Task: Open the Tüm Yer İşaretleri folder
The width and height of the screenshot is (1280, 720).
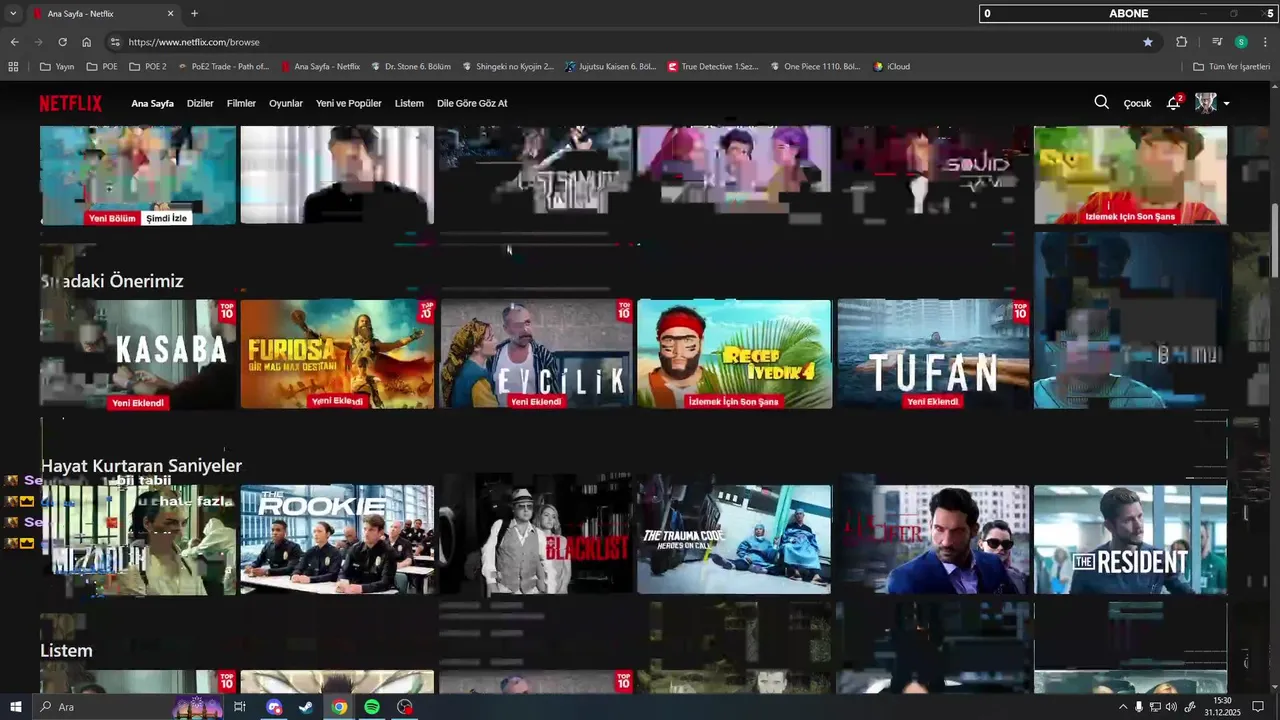Action: 1231,67
